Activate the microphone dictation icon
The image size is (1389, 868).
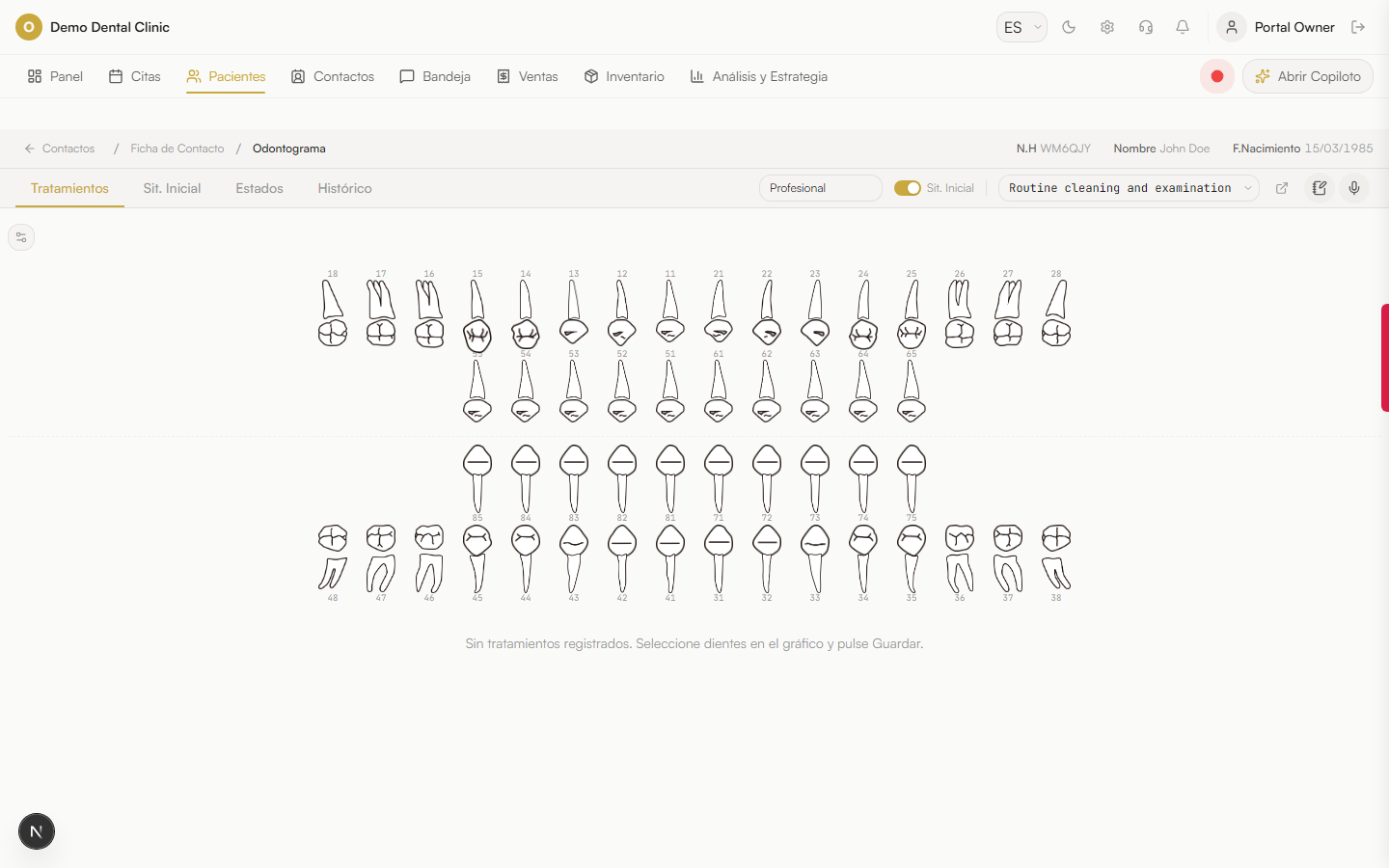[x=1354, y=188]
